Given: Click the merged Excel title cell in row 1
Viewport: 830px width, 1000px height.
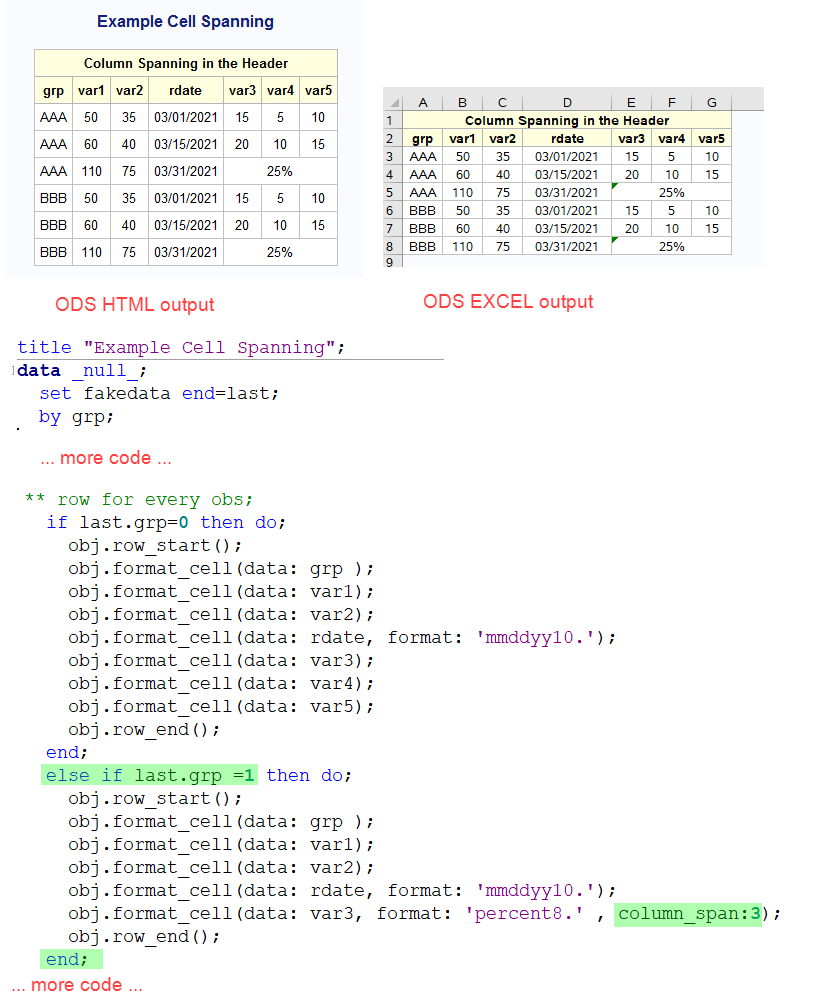Looking at the screenshot, I should click(x=567, y=120).
